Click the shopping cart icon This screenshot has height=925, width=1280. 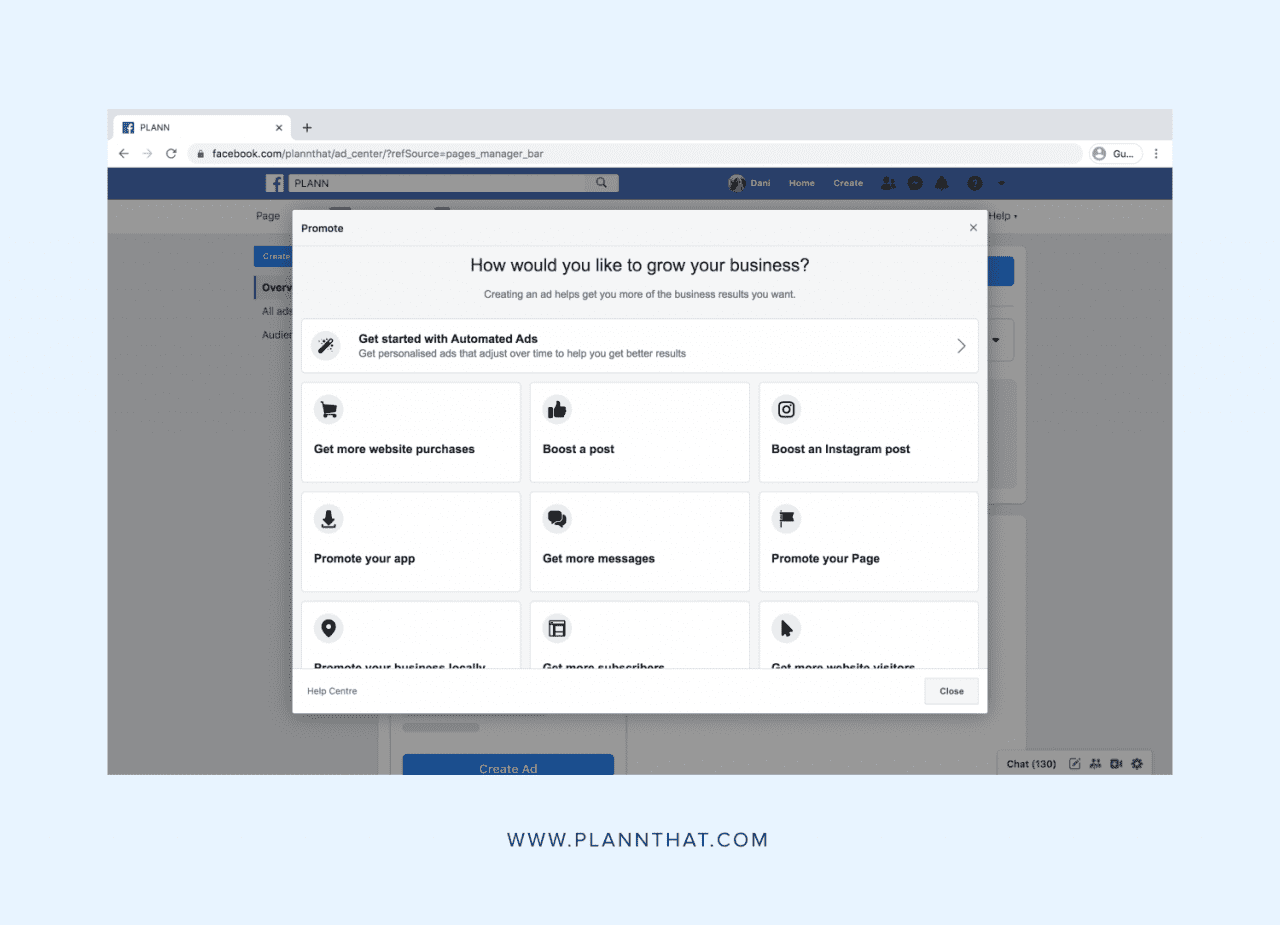click(328, 409)
